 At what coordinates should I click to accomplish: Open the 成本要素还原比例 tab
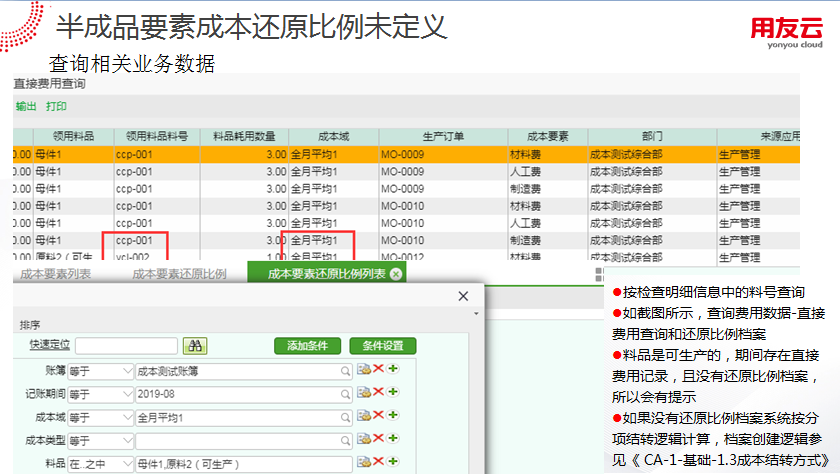[x=179, y=274]
